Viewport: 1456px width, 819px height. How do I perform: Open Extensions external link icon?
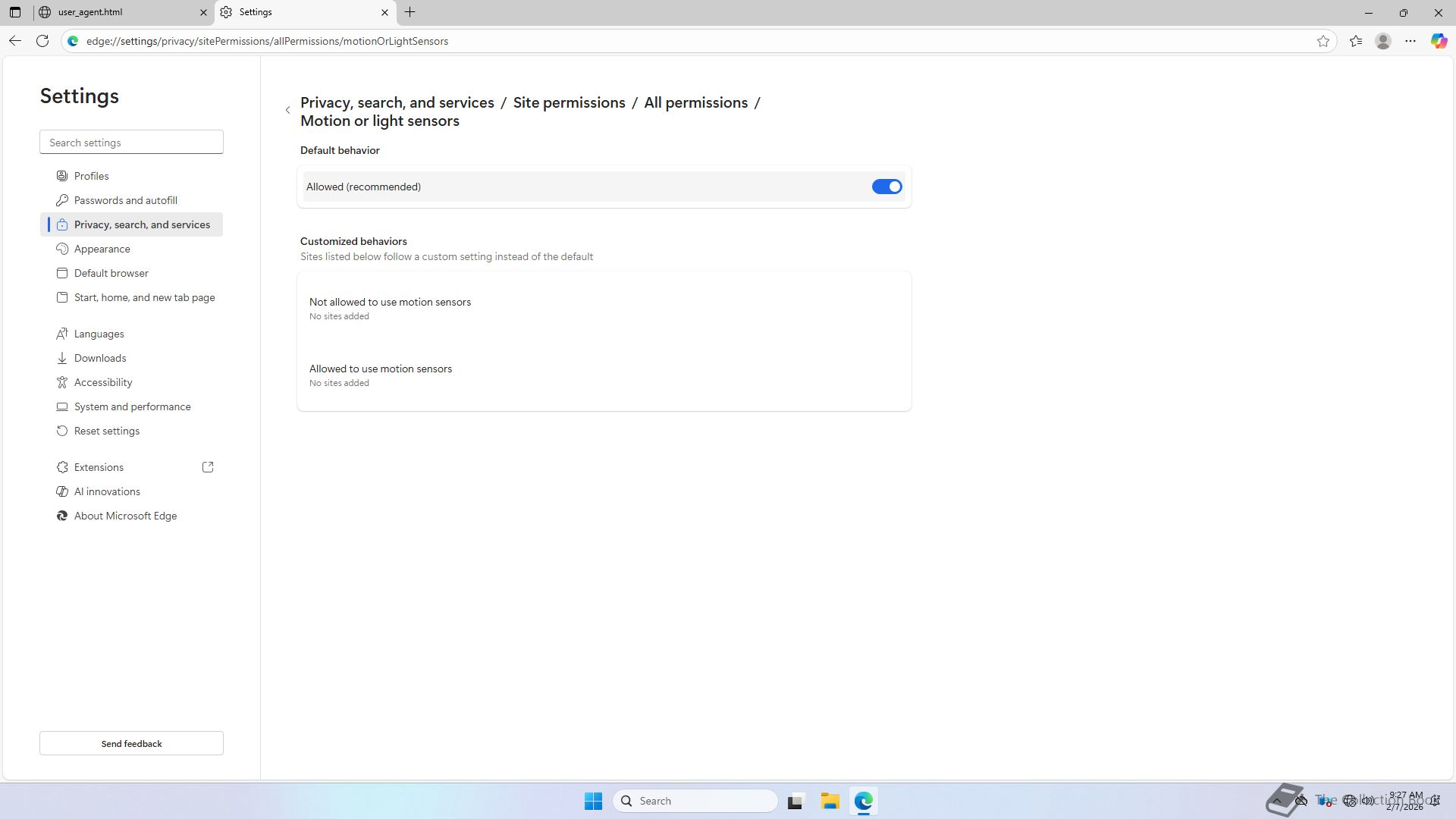coord(208,467)
